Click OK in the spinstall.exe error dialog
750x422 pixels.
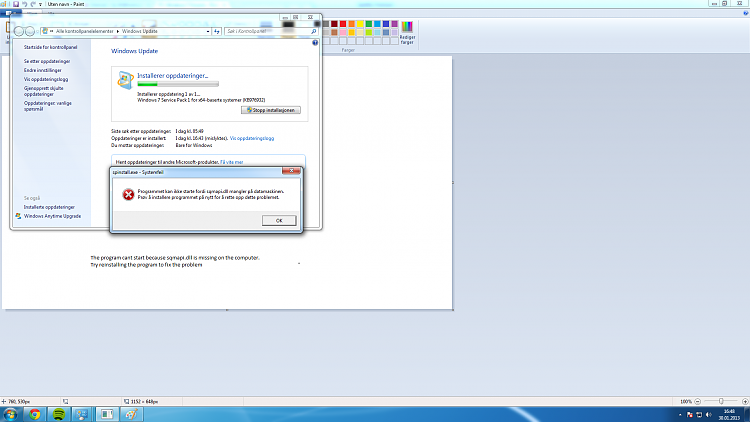[x=279, y=221]
